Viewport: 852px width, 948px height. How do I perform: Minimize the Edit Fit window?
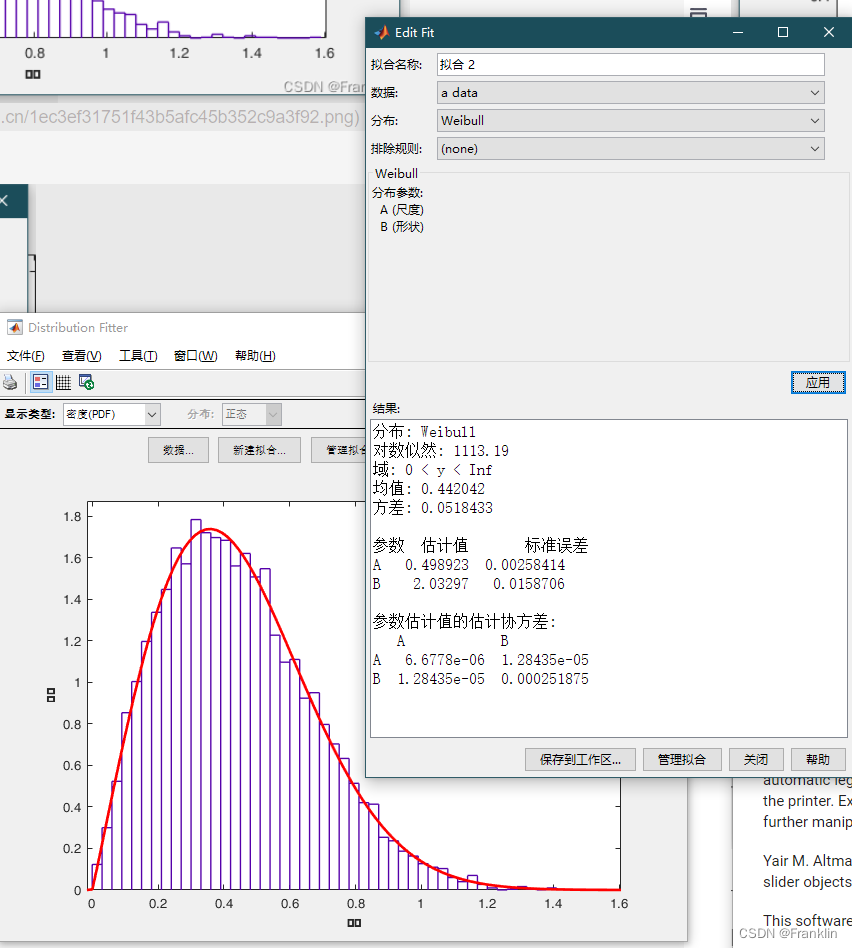738,32
